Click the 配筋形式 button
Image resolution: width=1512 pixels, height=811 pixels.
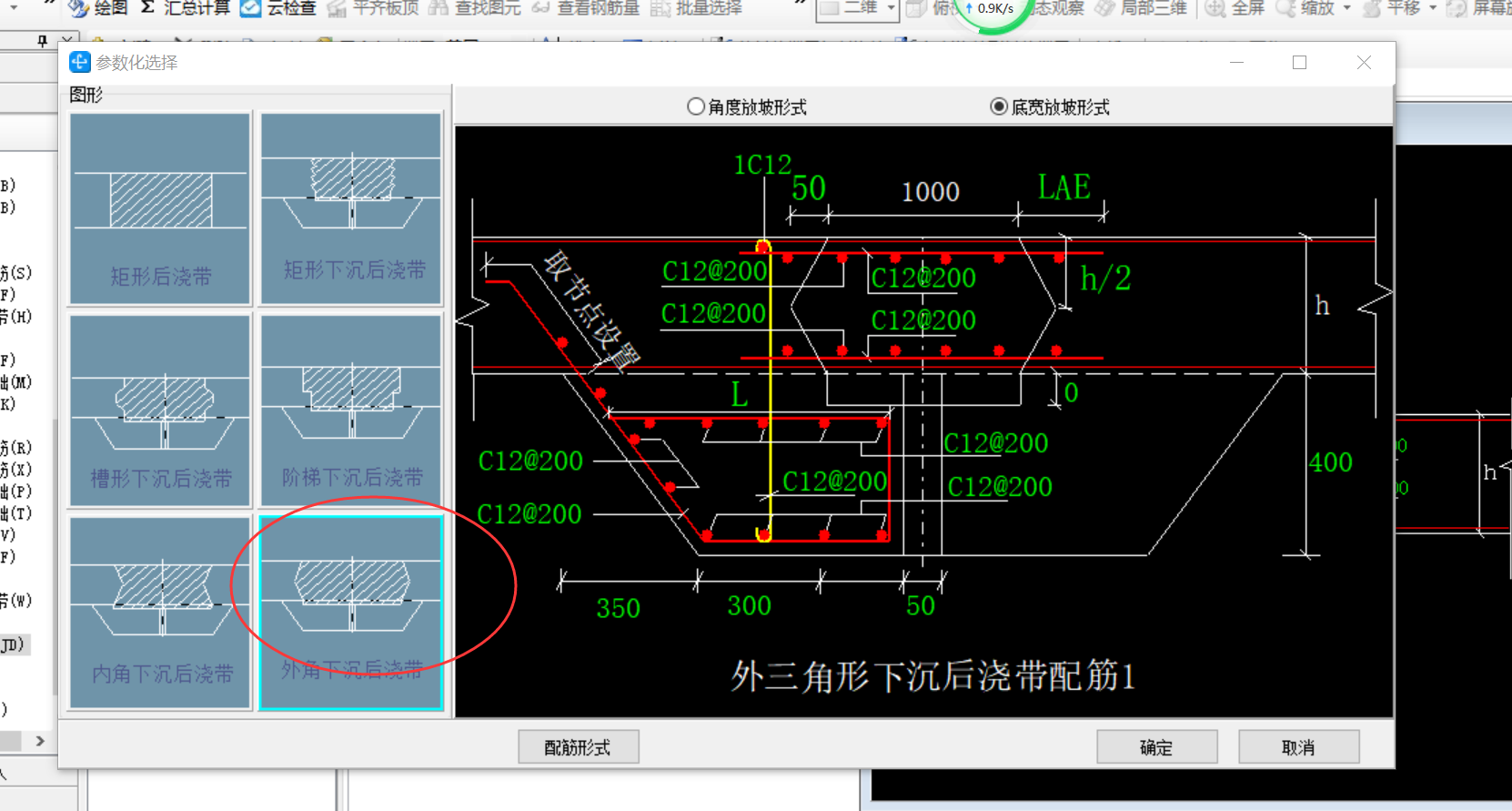tap(579, 747)
